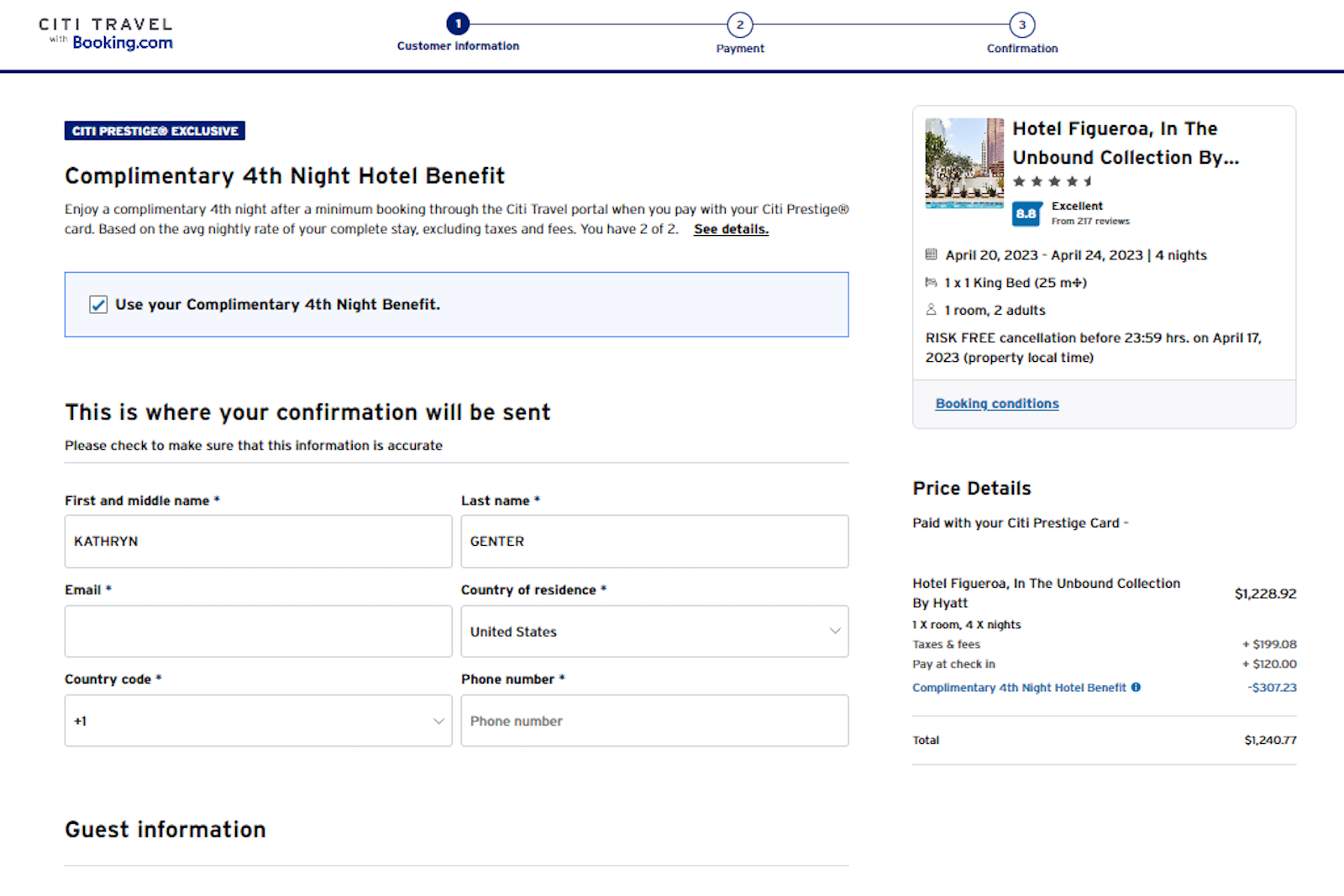Click the hotel star rating
1344x896 pixels.
(1053, 181)
